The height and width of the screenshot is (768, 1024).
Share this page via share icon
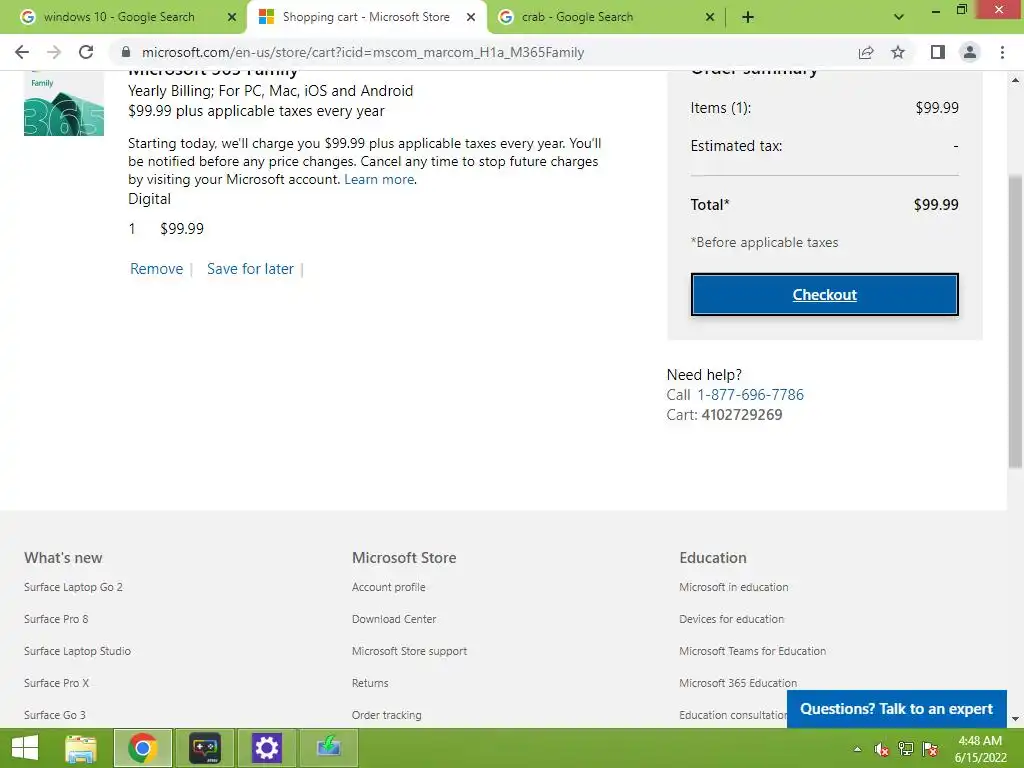tap(866, 52)
